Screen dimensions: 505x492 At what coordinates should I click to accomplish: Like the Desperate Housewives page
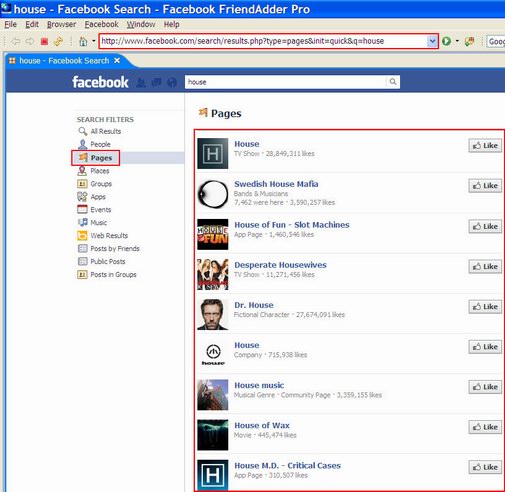[x=485, y=267]
